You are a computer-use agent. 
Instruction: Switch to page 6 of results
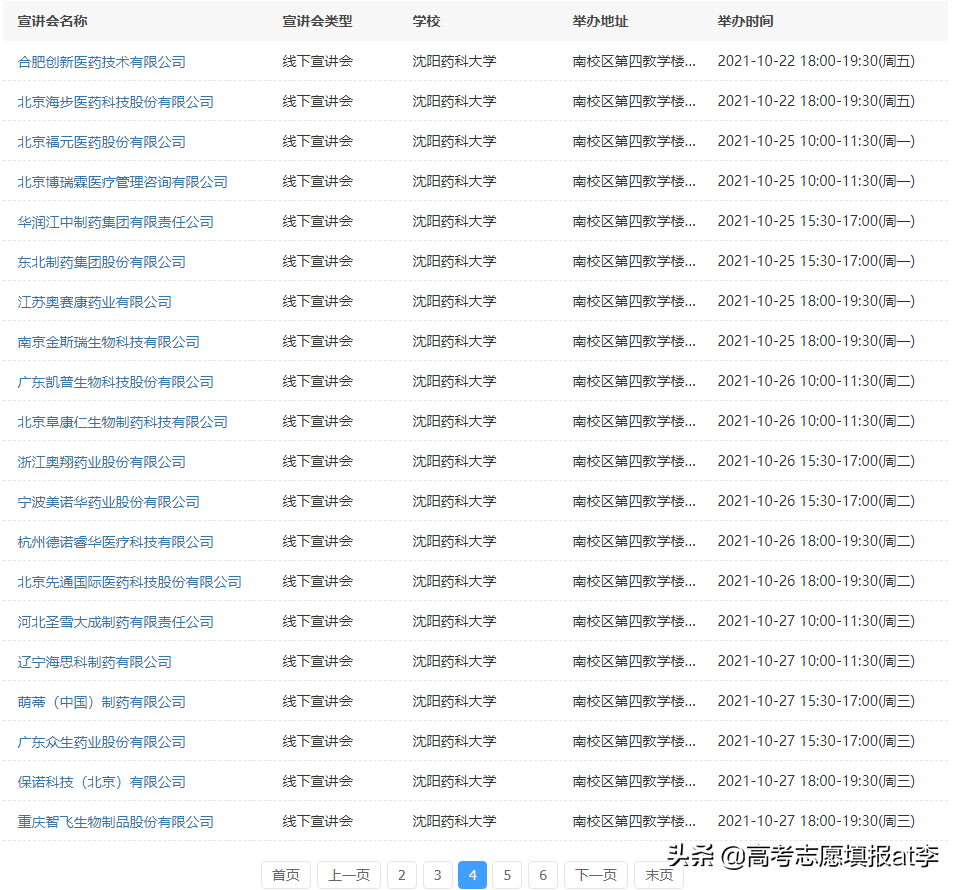pyautogui.click(x=542, y=874)
